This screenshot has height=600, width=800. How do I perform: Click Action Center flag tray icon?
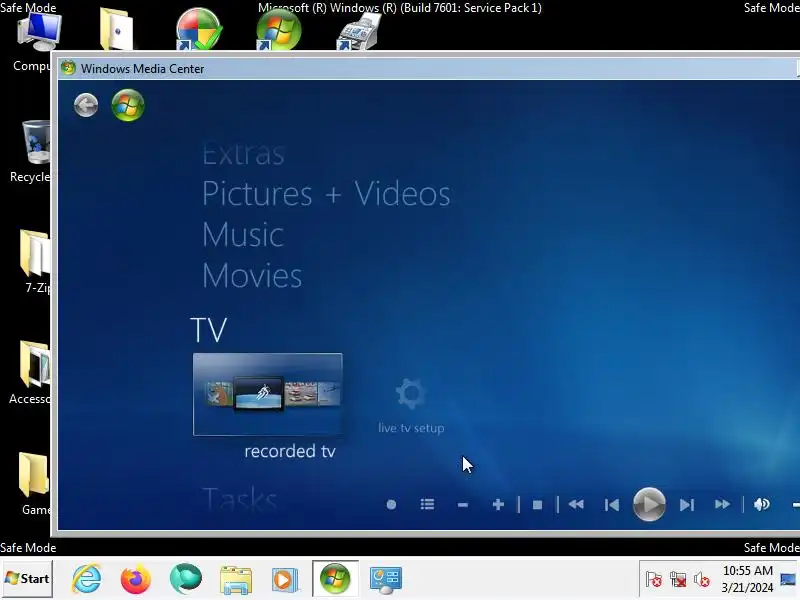coord(654,580)
